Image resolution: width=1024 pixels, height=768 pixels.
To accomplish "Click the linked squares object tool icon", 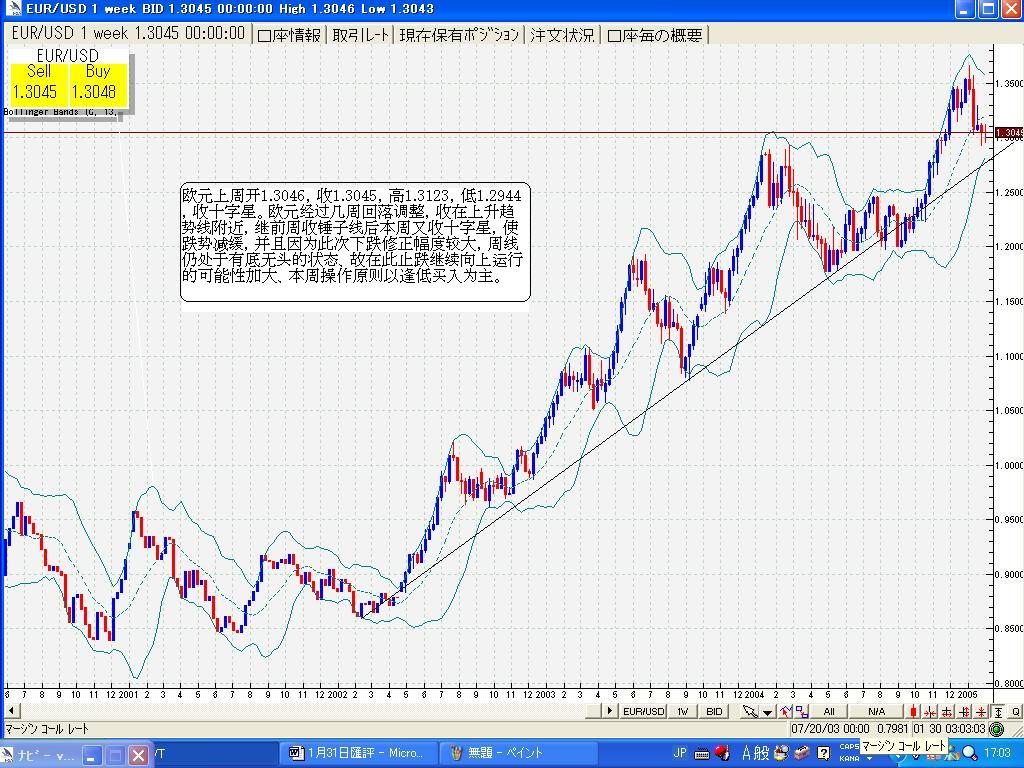I will click(802, 711).
